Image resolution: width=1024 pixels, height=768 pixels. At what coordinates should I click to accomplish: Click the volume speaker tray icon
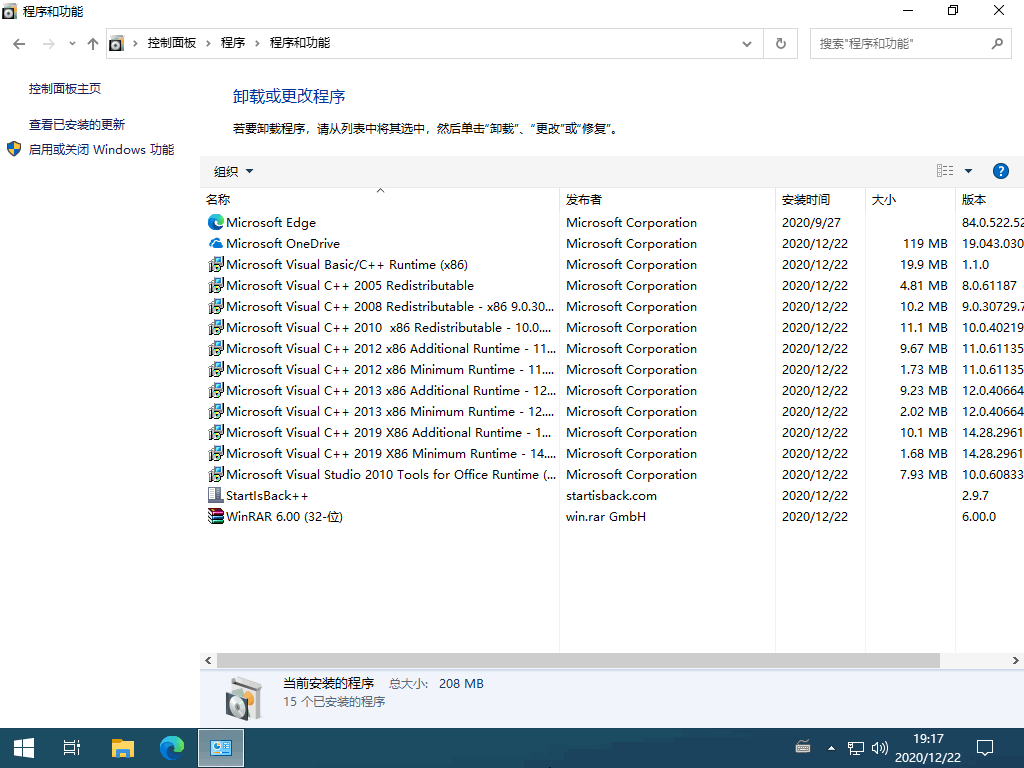click(x=880, y=748)
